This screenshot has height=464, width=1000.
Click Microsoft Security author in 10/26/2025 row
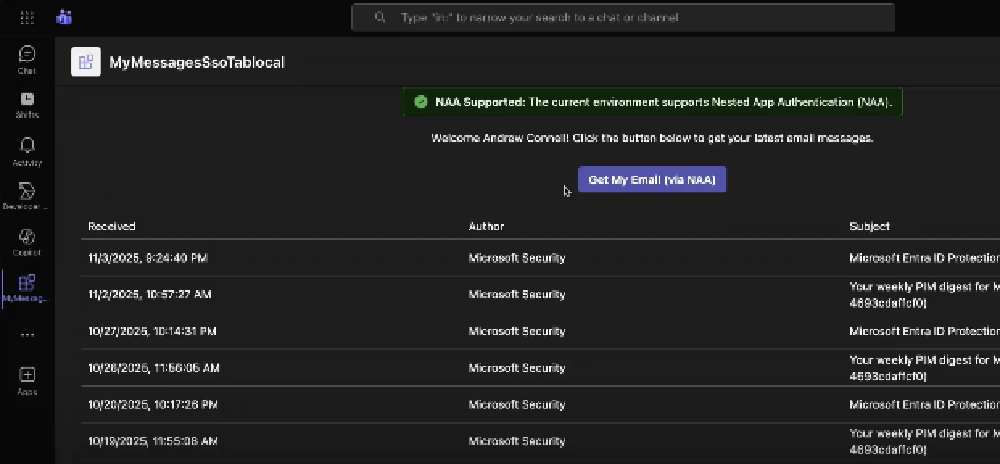click(x=517, y=368)
